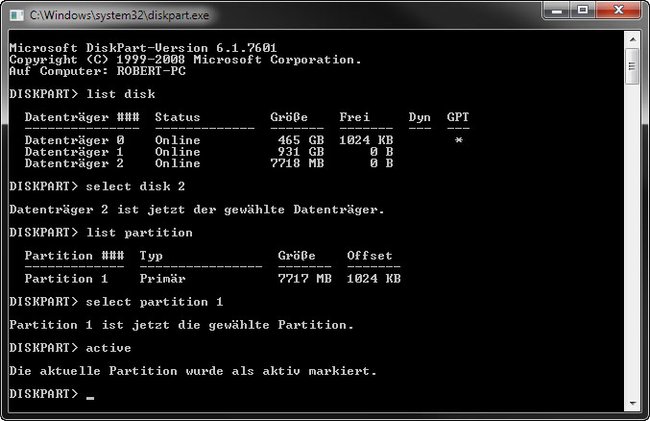This screenshot has height=421, width=650.
Task: Click the 'Auf Computer: ROBERT-PC' line
Action: point(97,71)
